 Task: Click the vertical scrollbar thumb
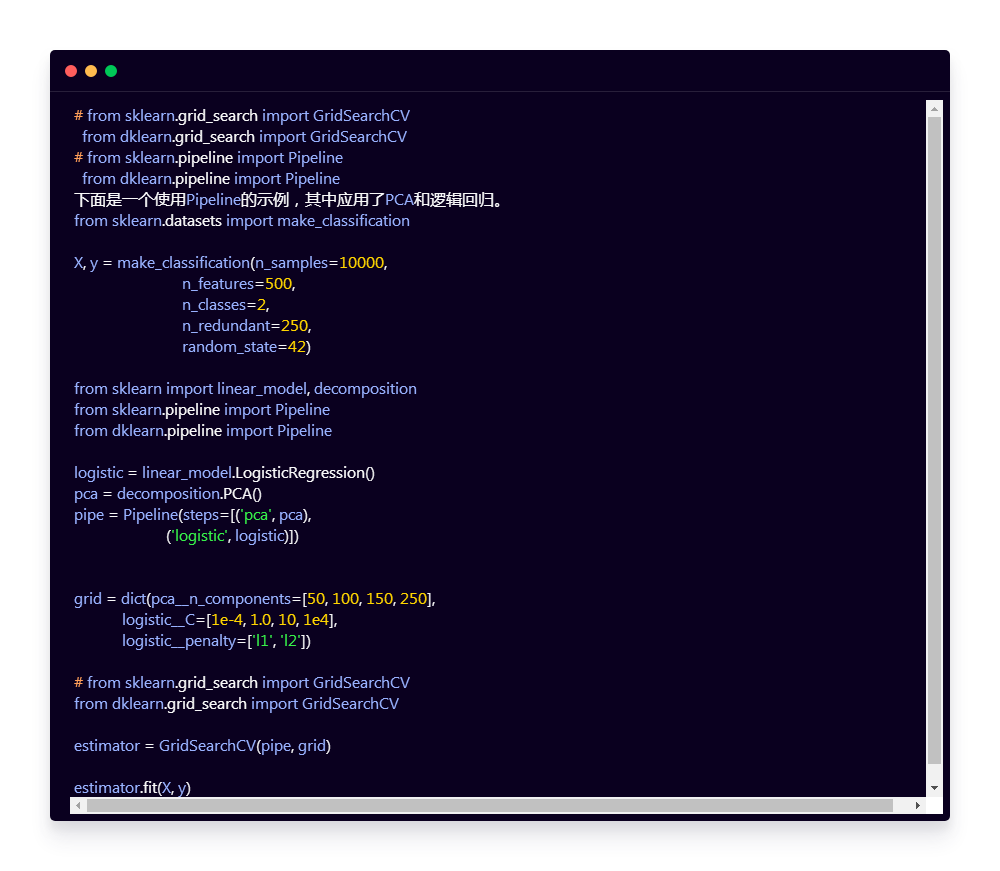934,440
